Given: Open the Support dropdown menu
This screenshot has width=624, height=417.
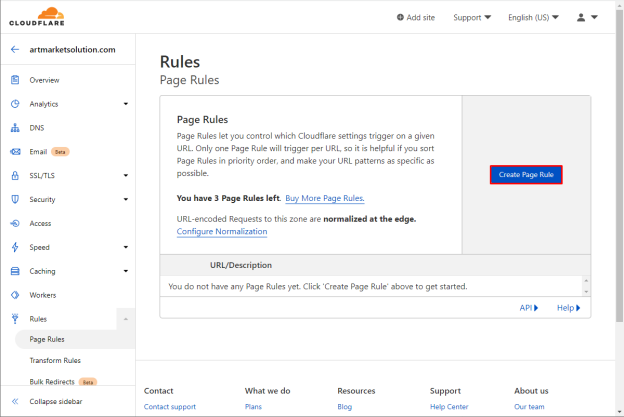Looking at the screenshot, I should coord(472,18).
